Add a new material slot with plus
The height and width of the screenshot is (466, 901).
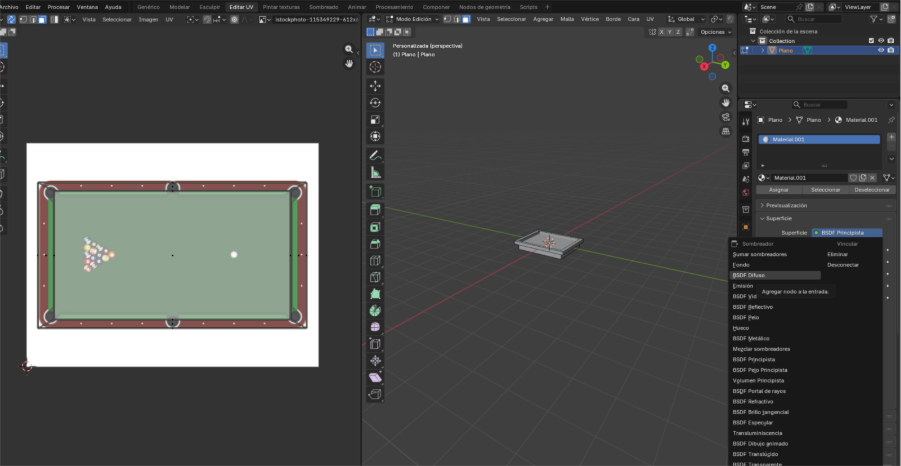(x=891, y=138)
